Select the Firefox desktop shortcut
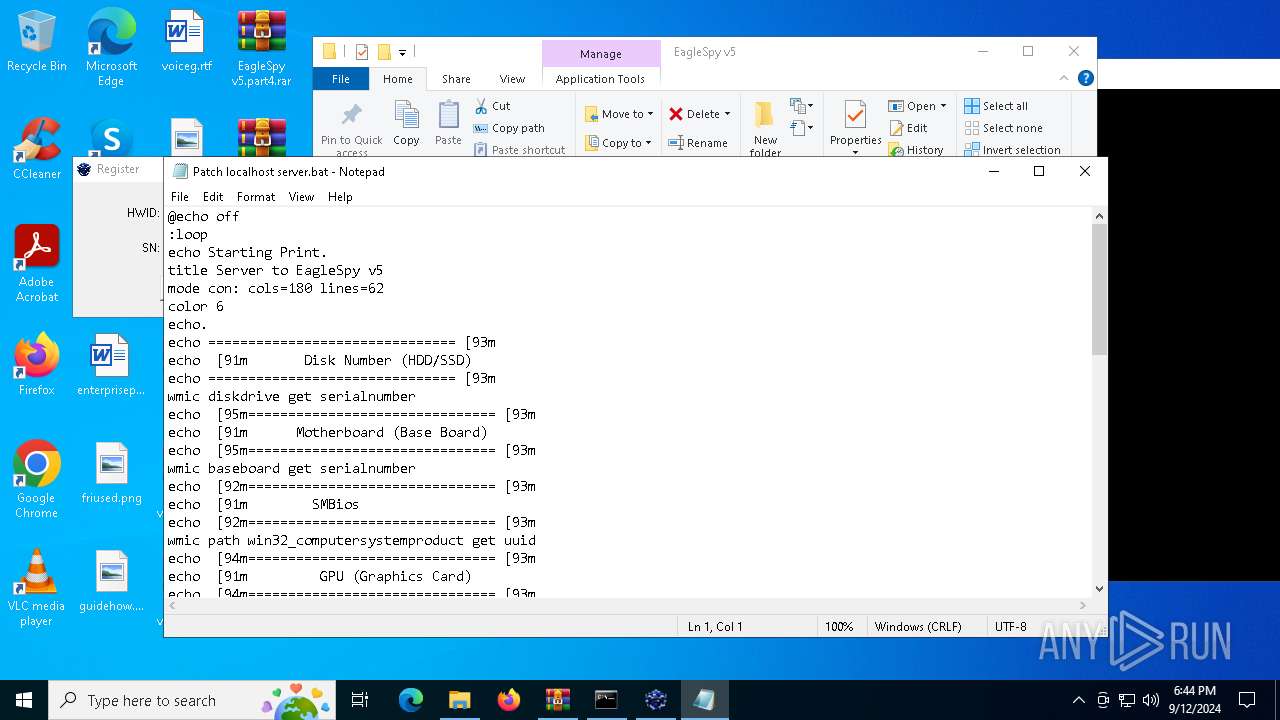This screenshot has height=720, width=1280. pyautogui.click(x=37, y=364)
